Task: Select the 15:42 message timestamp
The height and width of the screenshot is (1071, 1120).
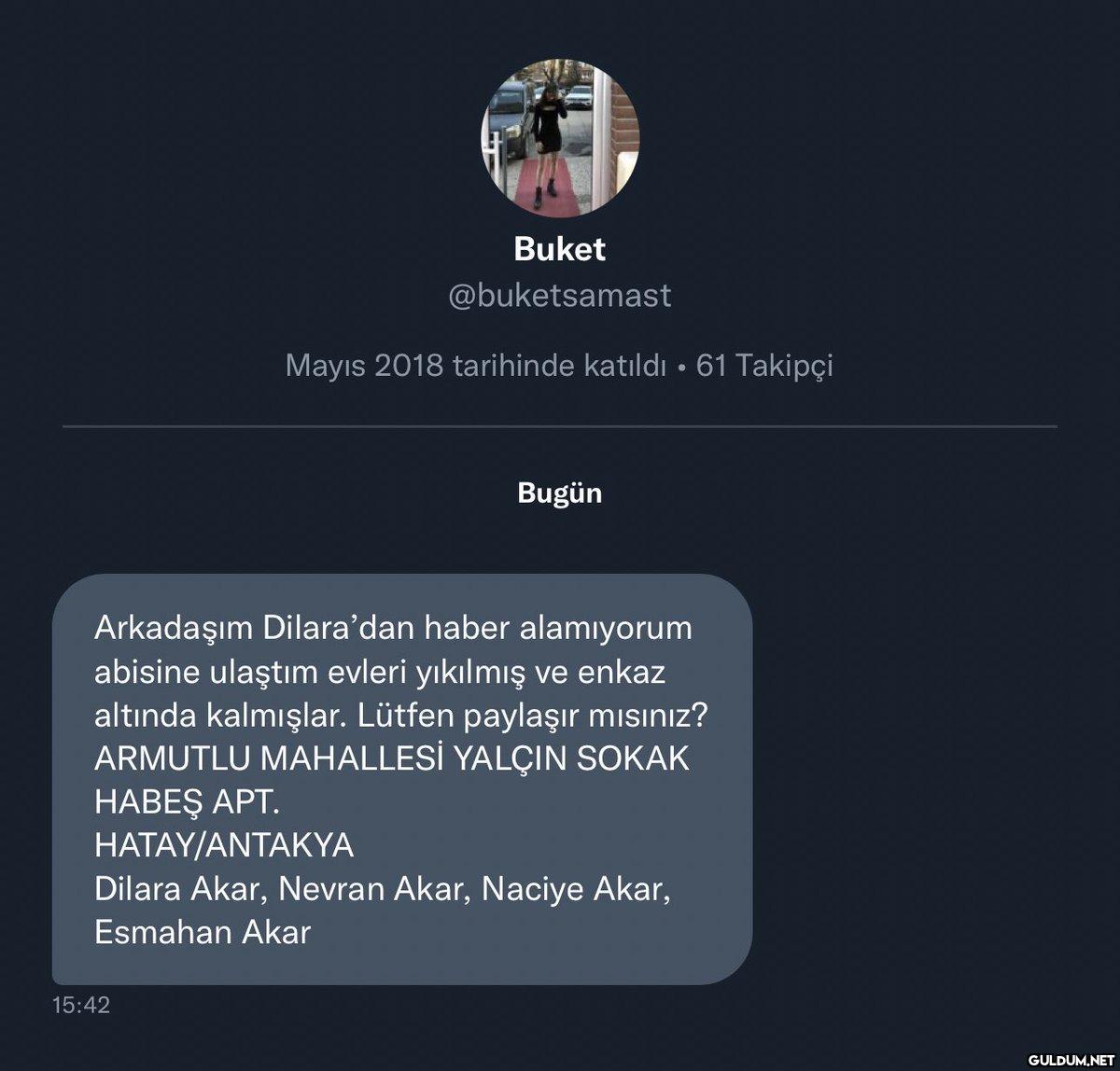Action: (82, 1005)
